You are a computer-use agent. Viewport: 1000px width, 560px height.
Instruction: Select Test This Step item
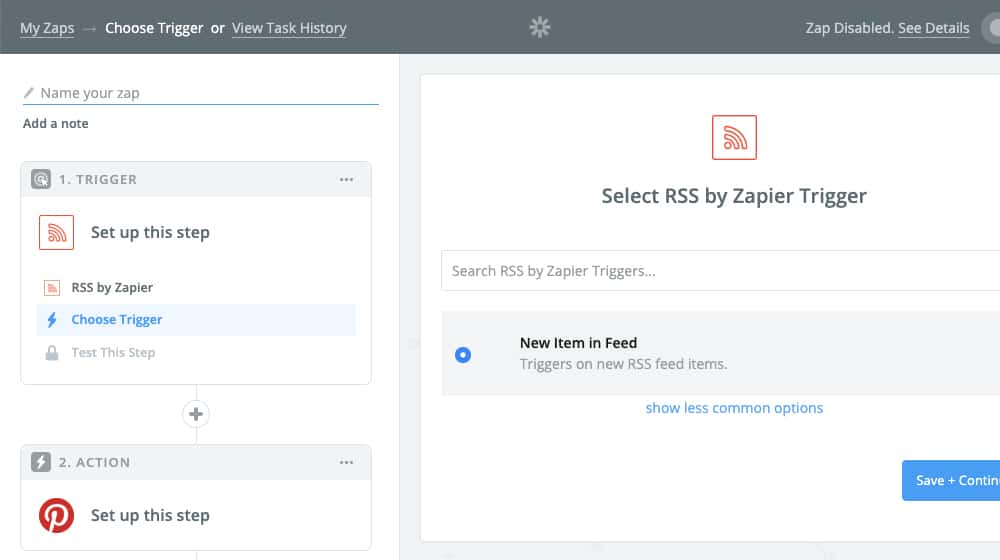pyautogui.click(x=196, y=353)
